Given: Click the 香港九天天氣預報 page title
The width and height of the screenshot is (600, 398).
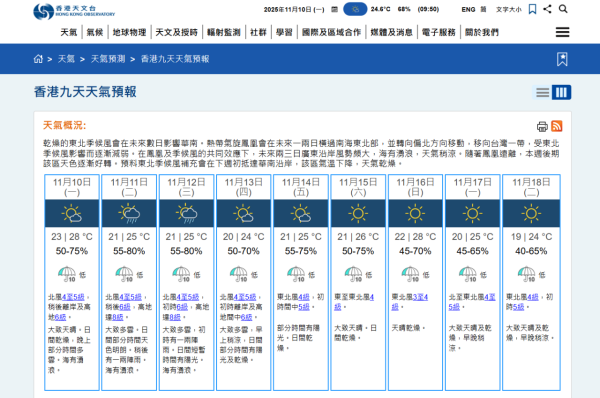Looking at the screenshot, I should click(x=85, y=92).
